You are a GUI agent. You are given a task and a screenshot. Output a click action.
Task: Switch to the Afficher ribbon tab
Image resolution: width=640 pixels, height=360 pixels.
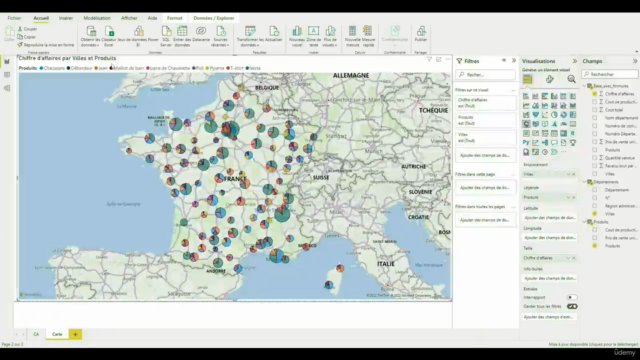click(129, 18)
